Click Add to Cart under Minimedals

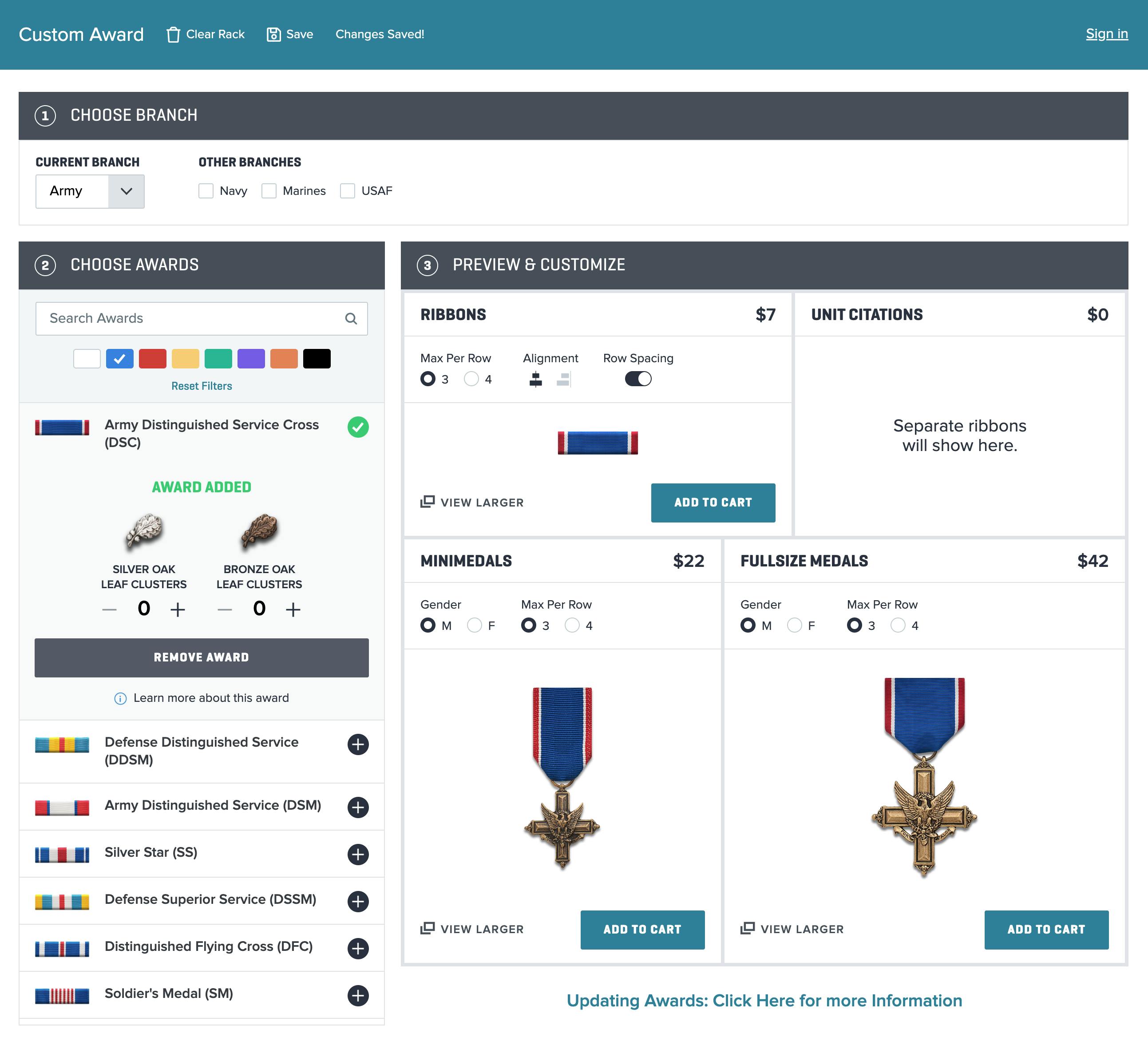coord(642,930)
